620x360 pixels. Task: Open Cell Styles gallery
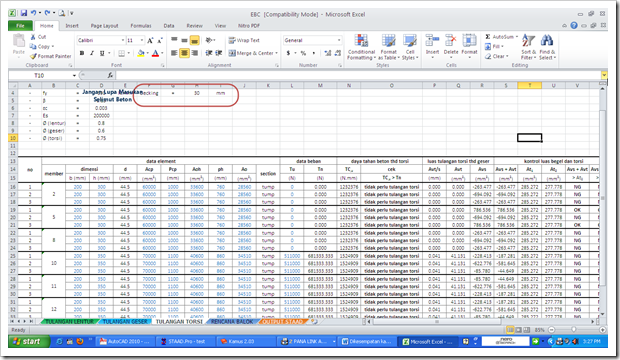410,47
